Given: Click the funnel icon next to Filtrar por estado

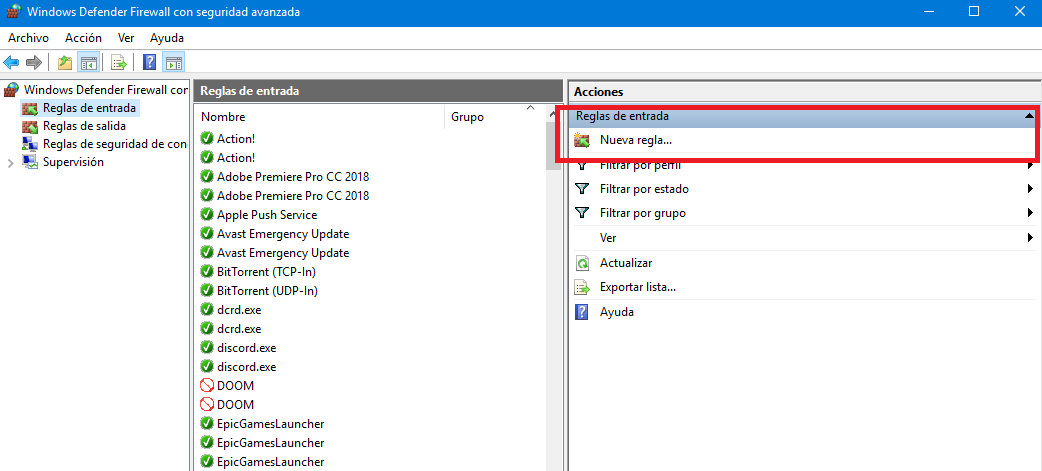Looking at the screenshot, I should pyautogui.click(x=582, y=189).
